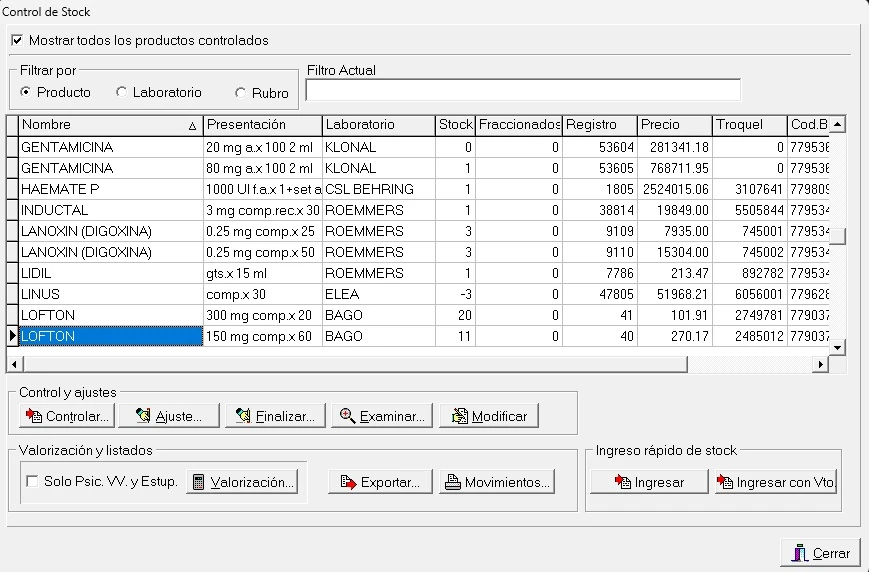Select the Laboratorio filter radio button
The image size is (869, 572).
[122, 92]
